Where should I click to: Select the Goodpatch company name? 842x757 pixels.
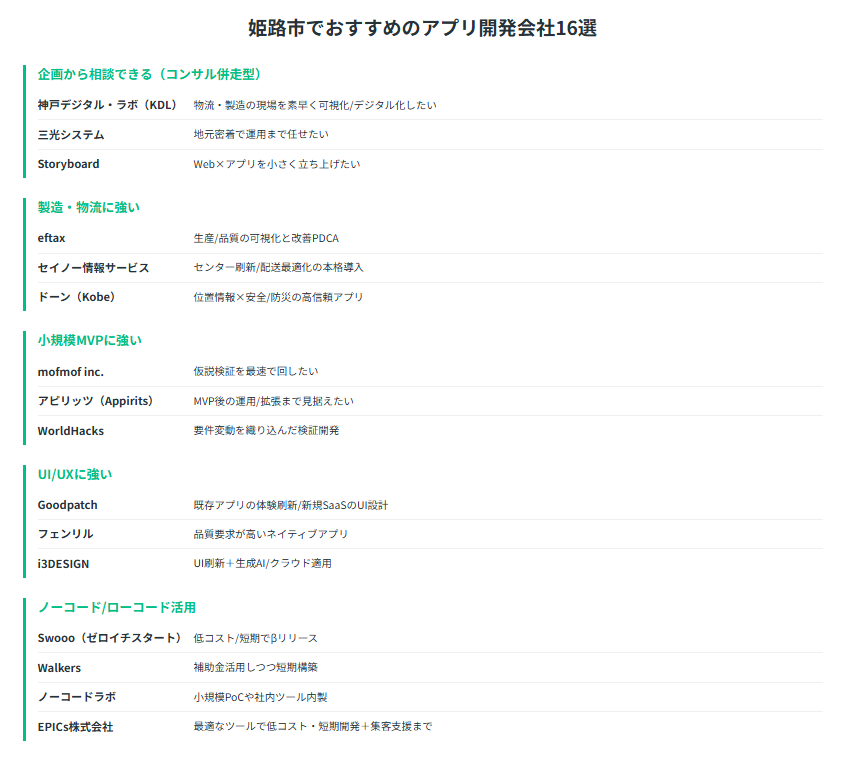click(x=68, y=505)
